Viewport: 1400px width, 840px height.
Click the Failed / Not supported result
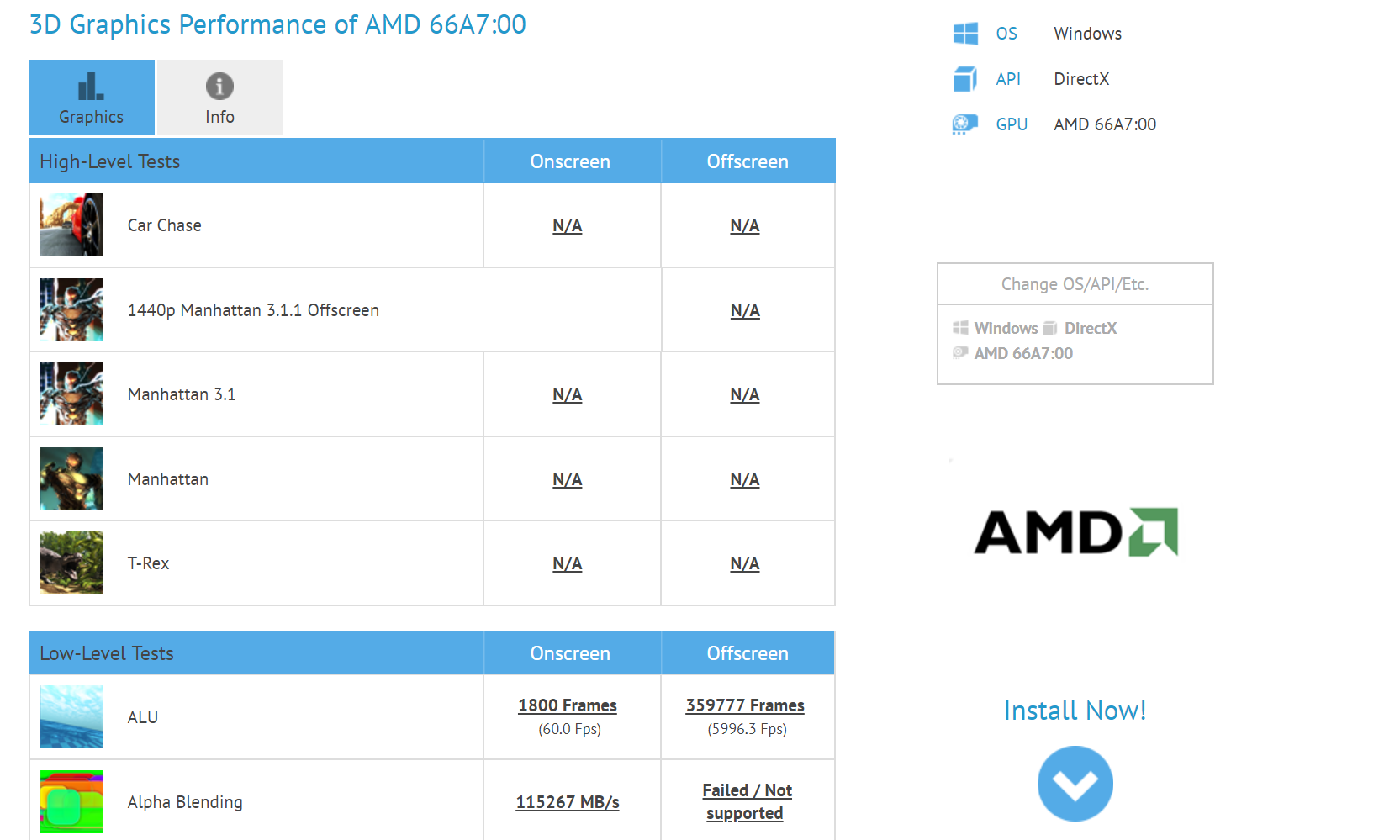click(747, 801)
